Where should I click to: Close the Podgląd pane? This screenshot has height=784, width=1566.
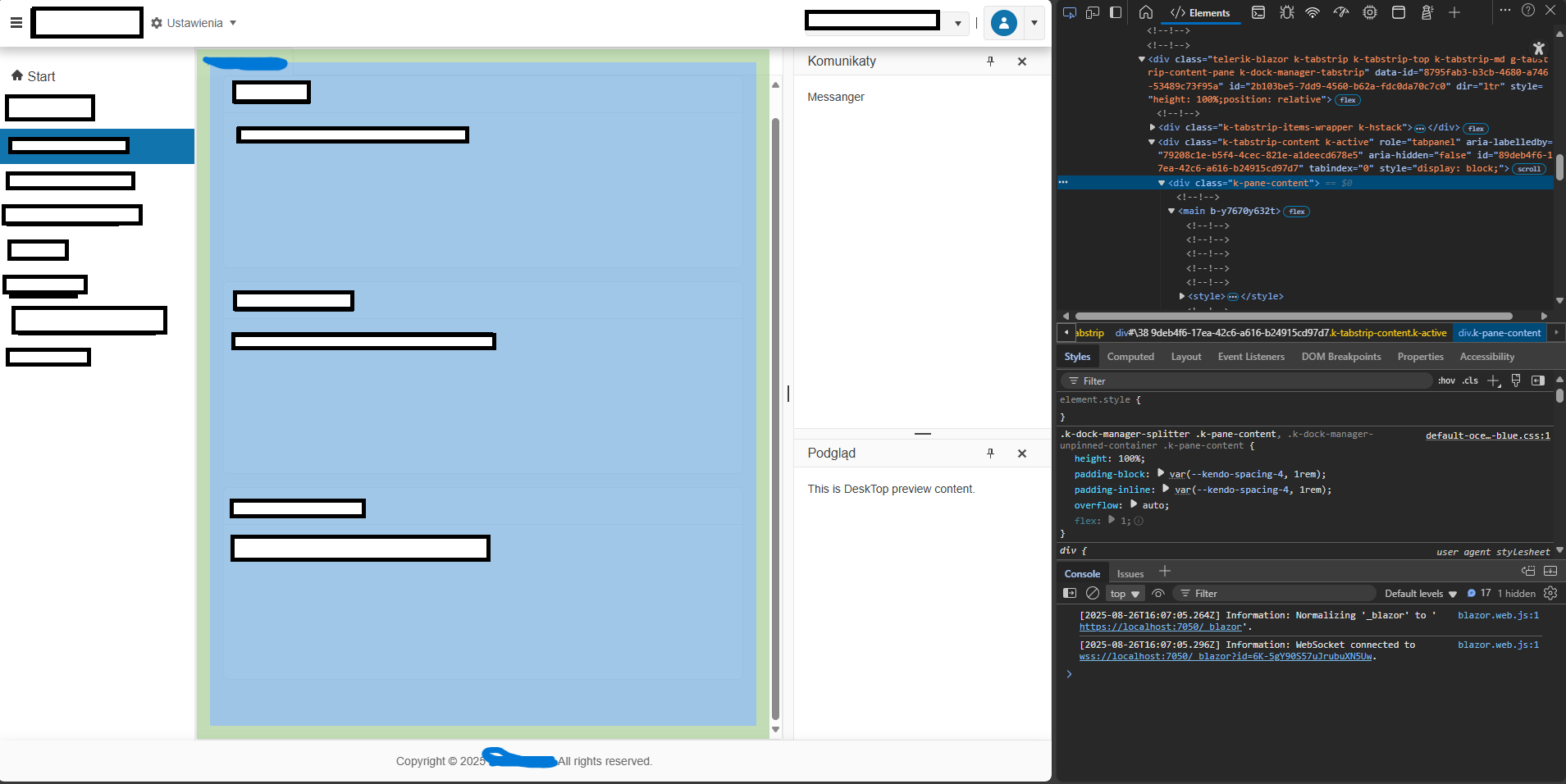[1022, 454]
